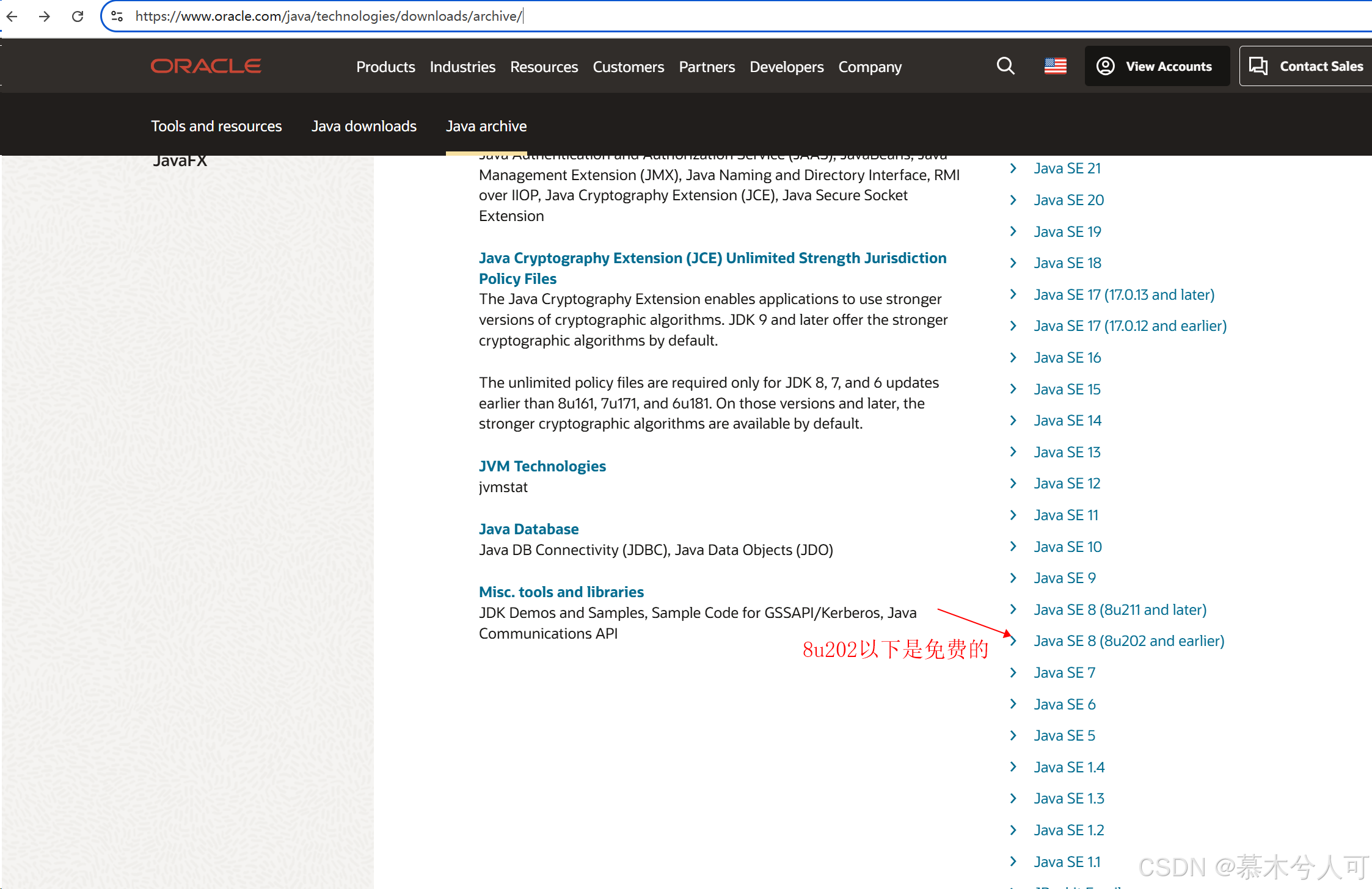Viewport: 1372px width, 889px height.
Task: Open Java SE 11 archive link
Action: (1066, 515)
